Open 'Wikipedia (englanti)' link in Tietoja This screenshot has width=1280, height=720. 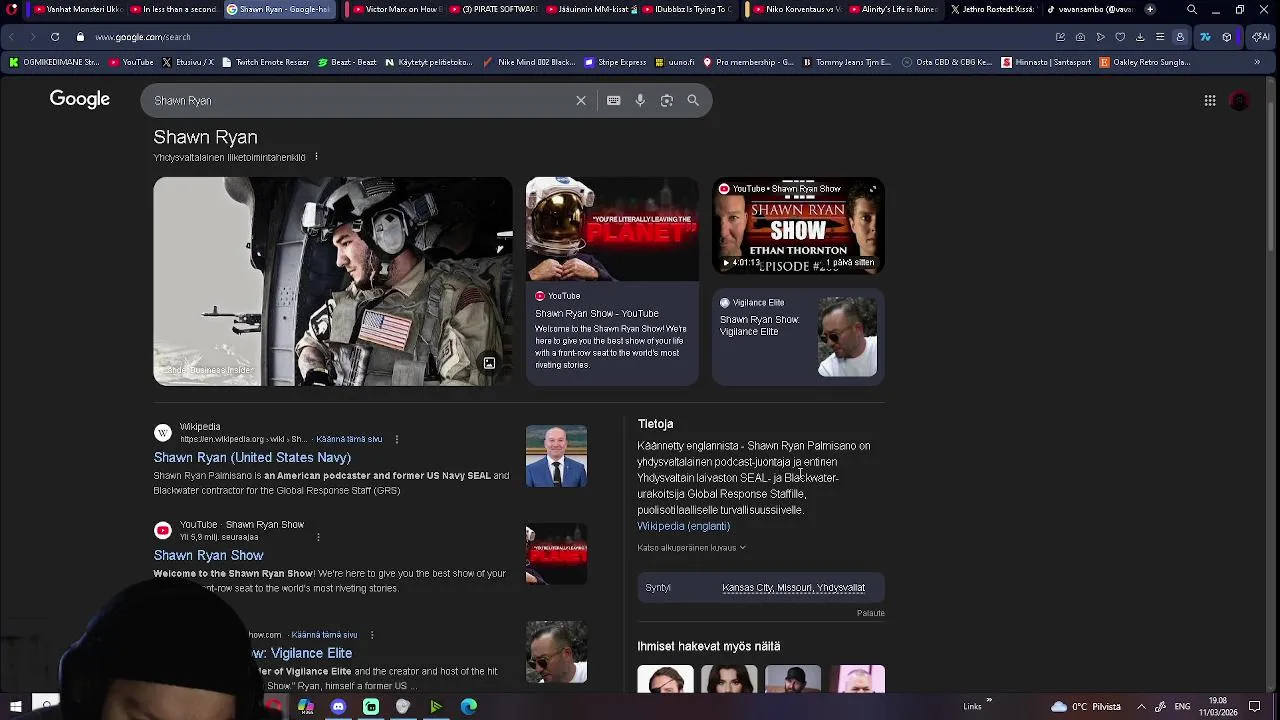tap(684, 526)
